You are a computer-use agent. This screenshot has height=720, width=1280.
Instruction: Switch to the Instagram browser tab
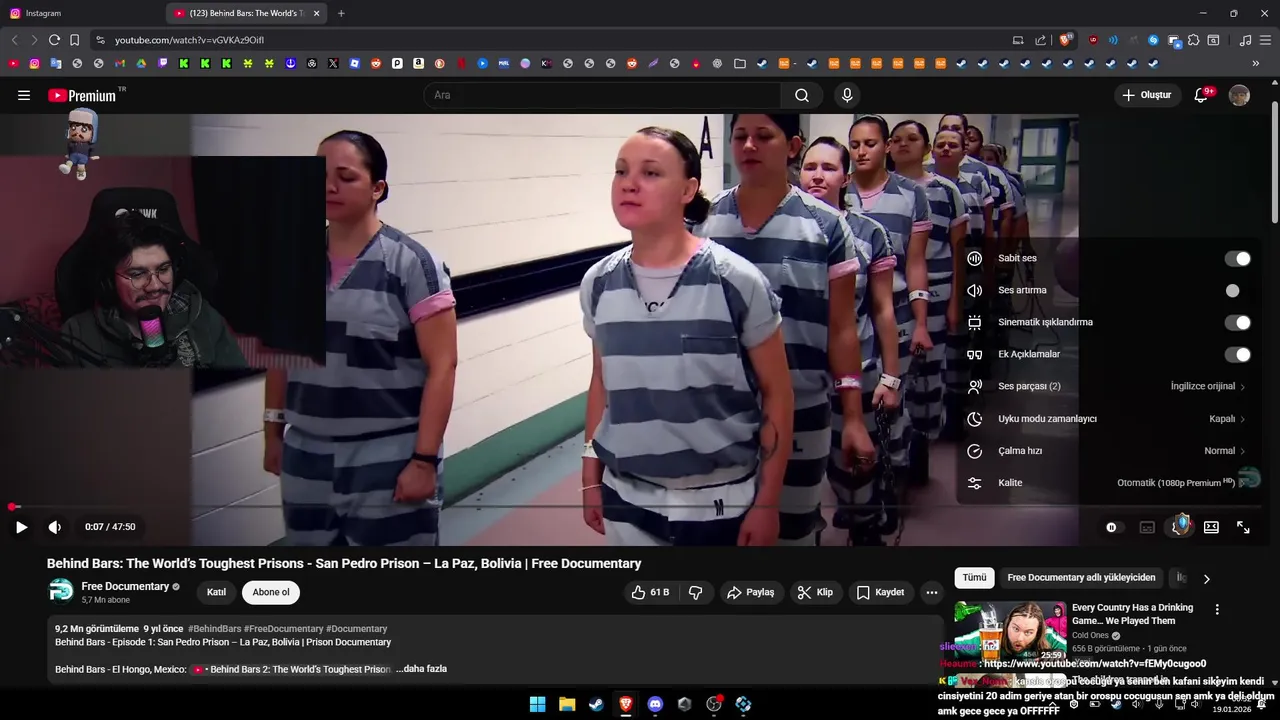(83, 13)
